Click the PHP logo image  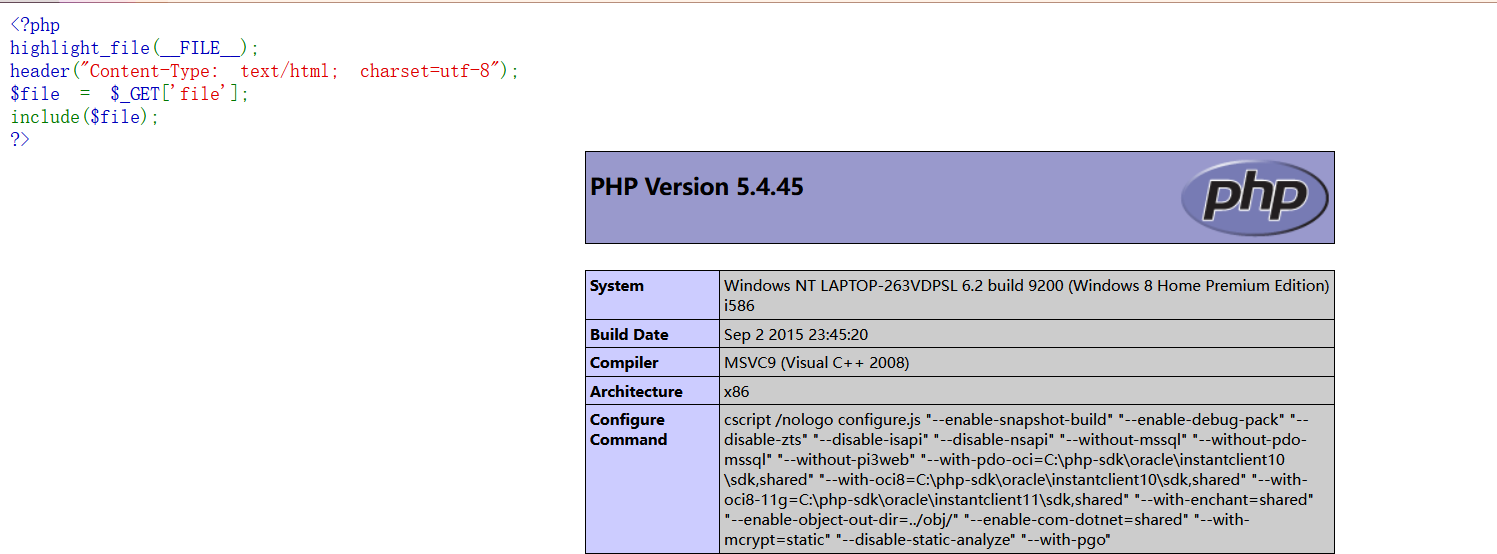click(1254, 197)
